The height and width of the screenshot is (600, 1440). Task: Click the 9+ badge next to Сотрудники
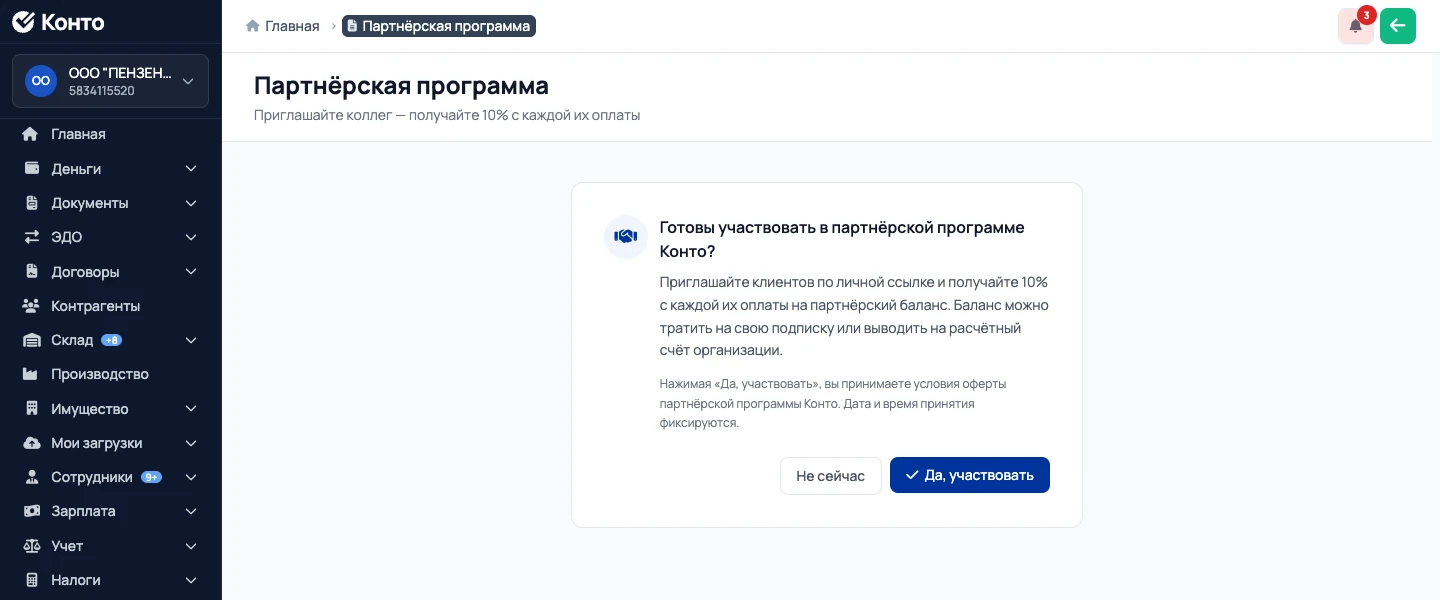tap(151, 477)
